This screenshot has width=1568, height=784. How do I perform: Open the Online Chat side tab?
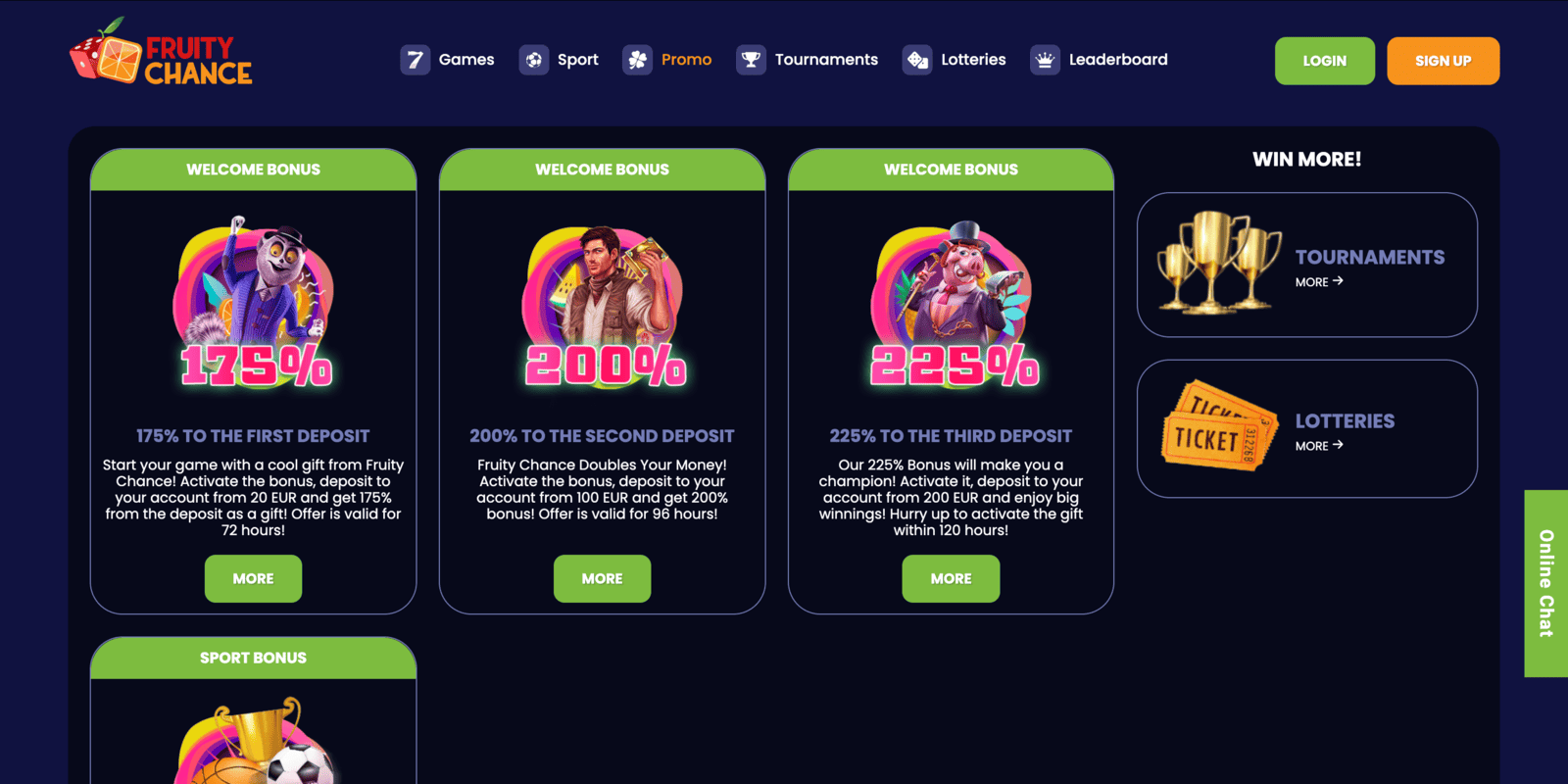(x=1546, y=583)
